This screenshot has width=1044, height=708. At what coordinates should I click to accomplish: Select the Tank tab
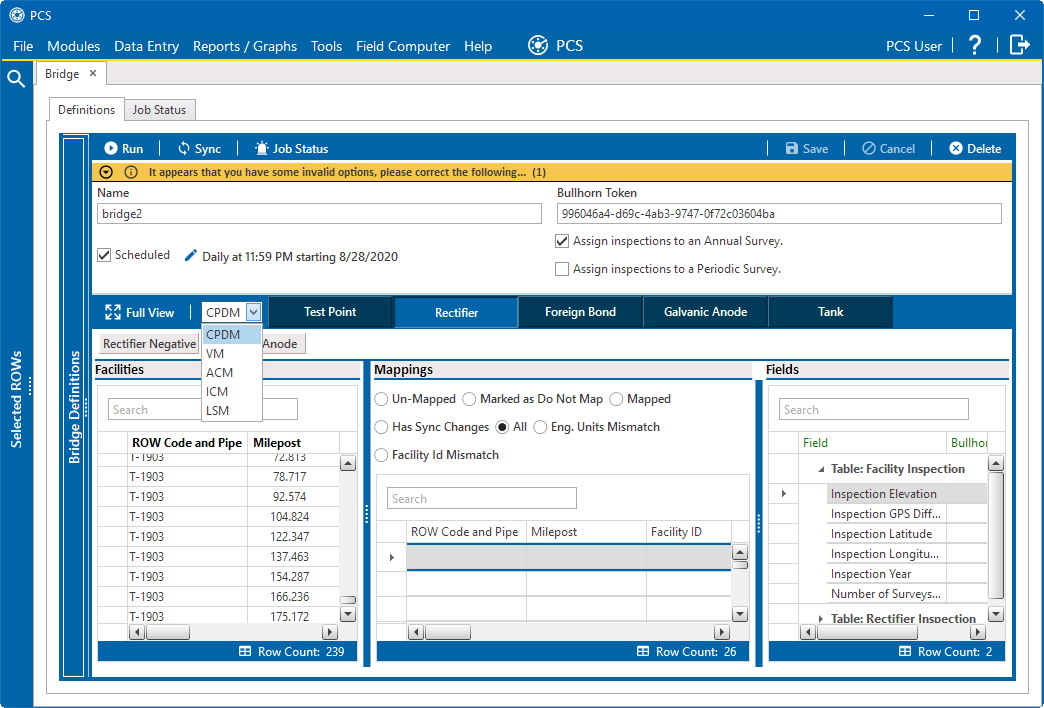coord(830,312)
